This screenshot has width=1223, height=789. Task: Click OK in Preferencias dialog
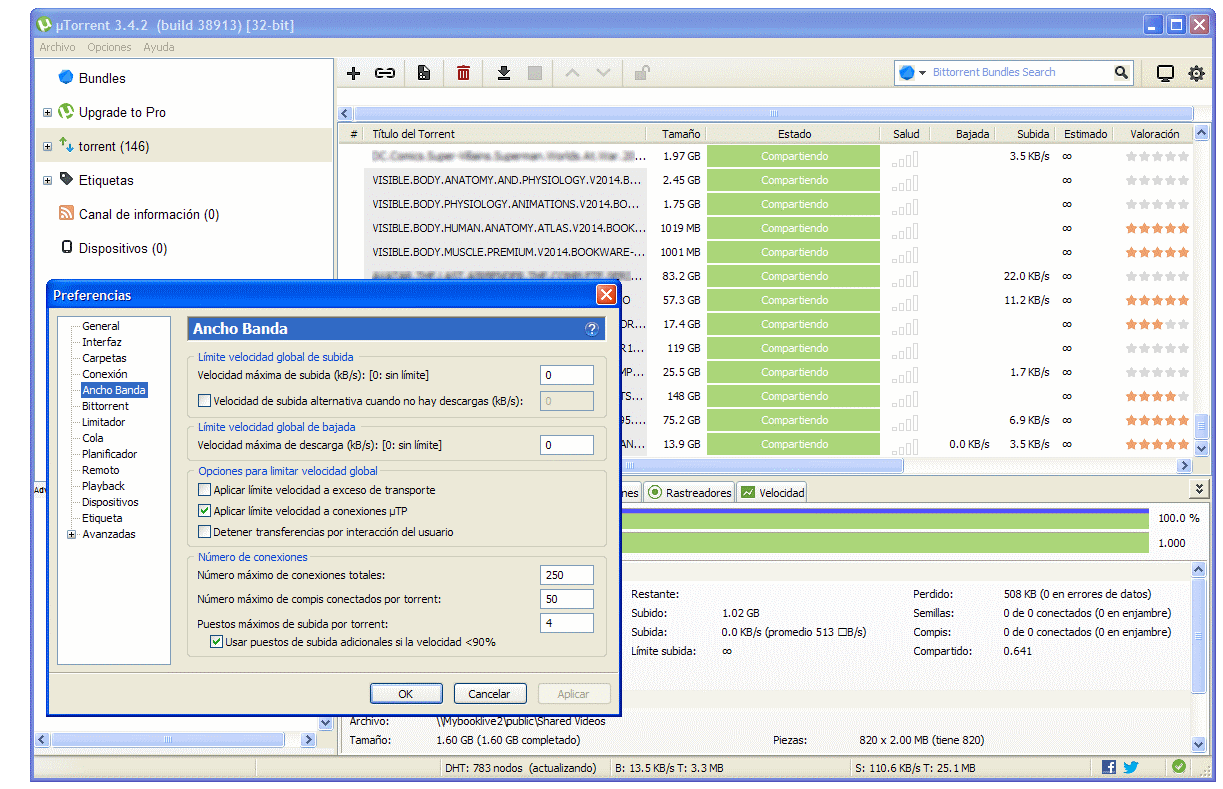[x=406, y=693]
